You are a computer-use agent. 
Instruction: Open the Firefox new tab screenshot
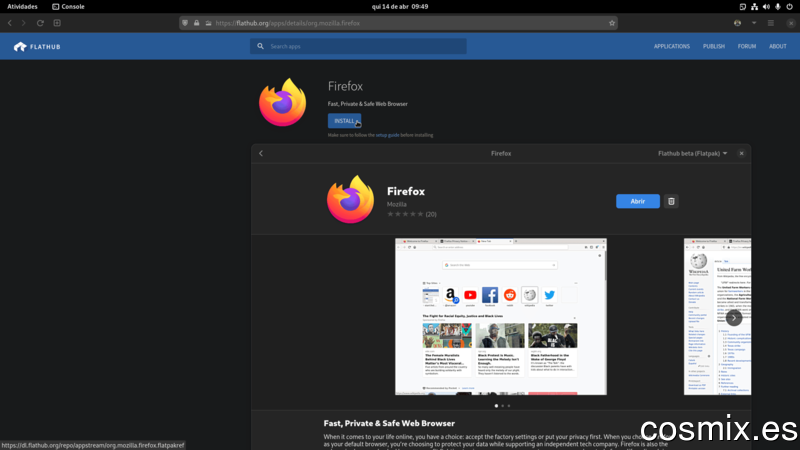(x=501, y=316)
